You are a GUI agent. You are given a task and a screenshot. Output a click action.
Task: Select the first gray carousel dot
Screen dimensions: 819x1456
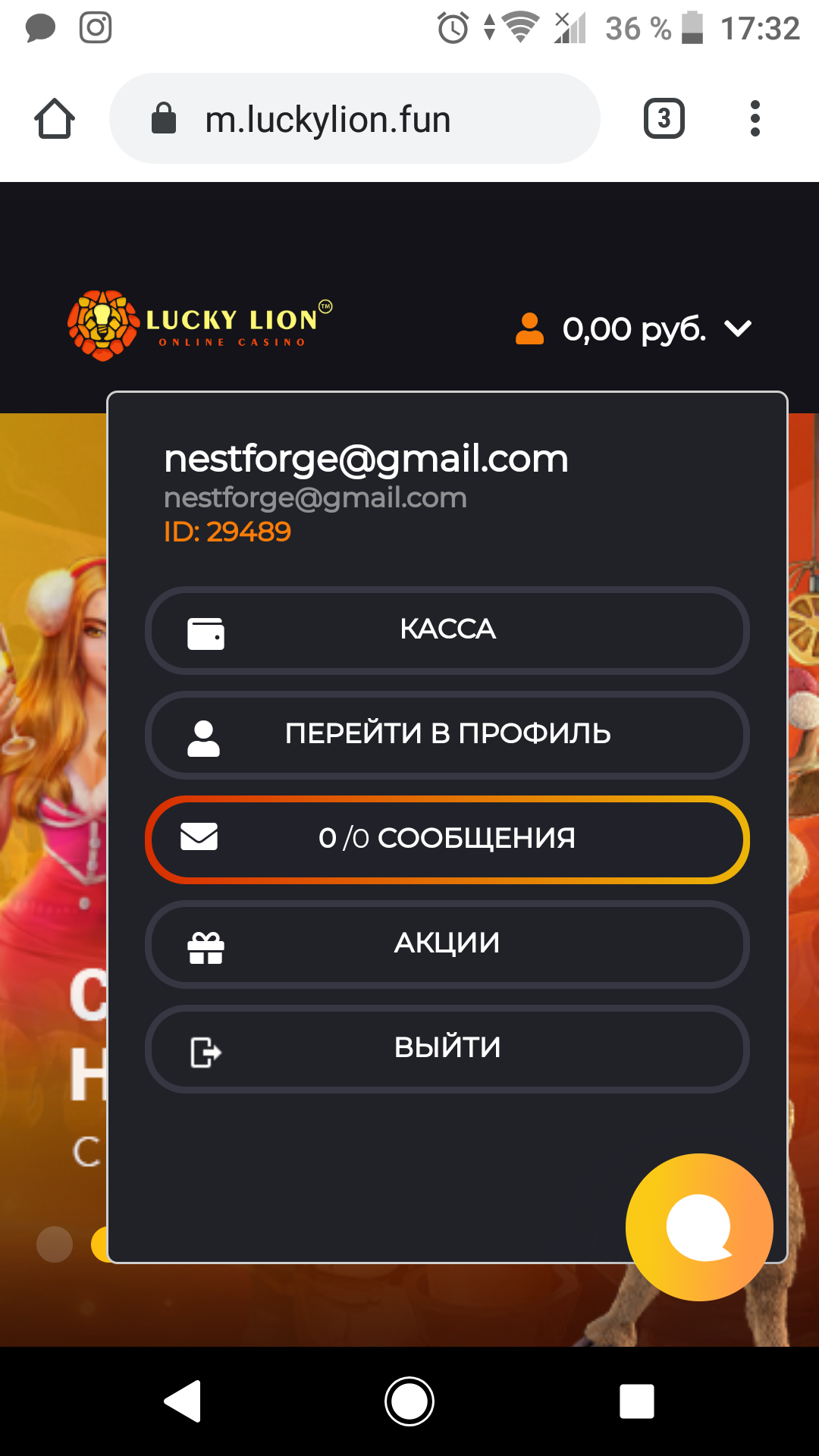[x=55, y=1244]
